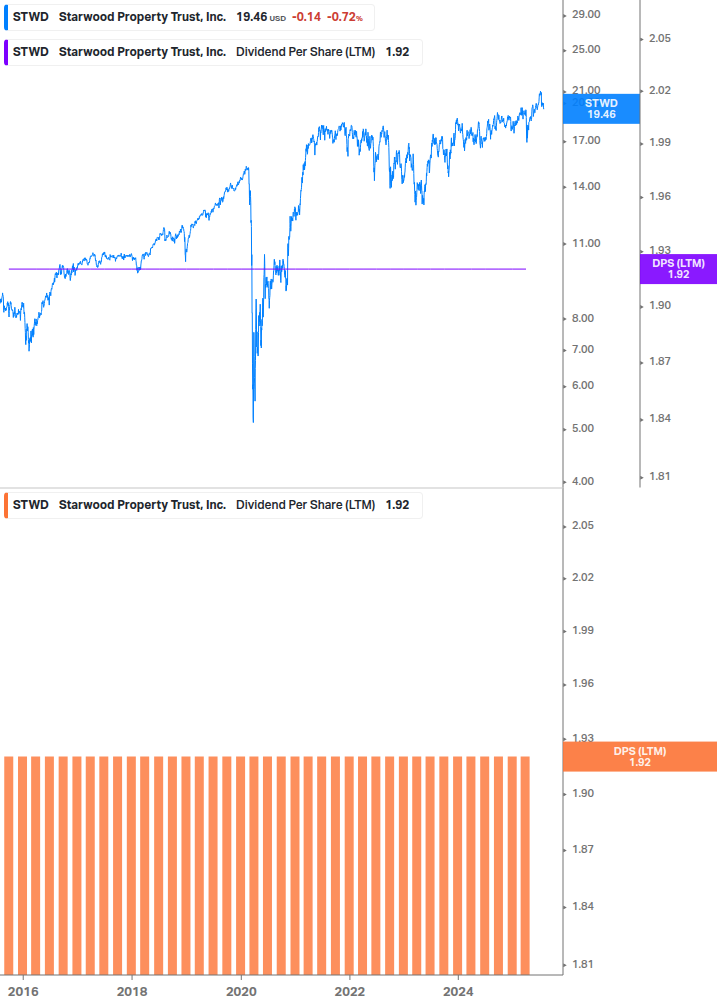Click the 2016 label on the time axis
Viewport: 717px width, 1005px height.
pyautogui.click(x=23, y=992)
